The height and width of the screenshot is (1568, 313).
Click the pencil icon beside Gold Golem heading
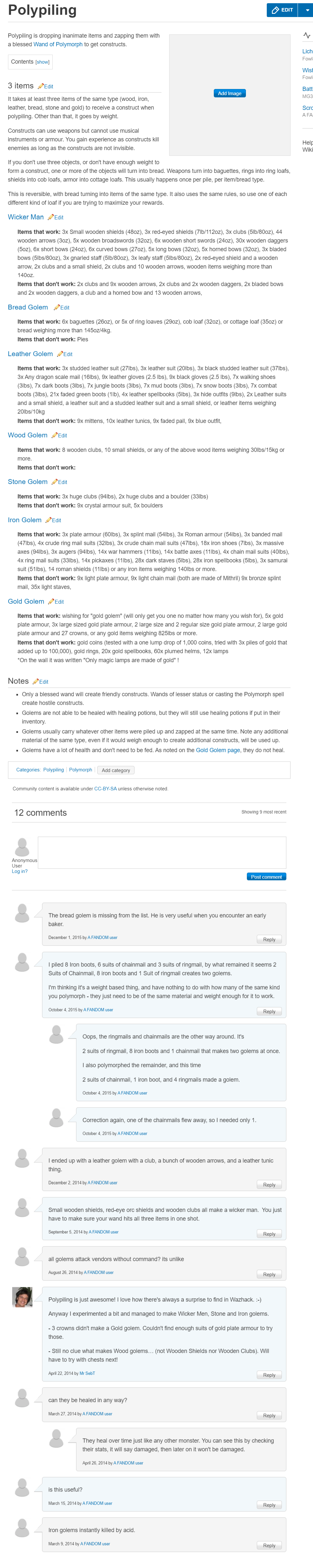(x=50, y=601)
